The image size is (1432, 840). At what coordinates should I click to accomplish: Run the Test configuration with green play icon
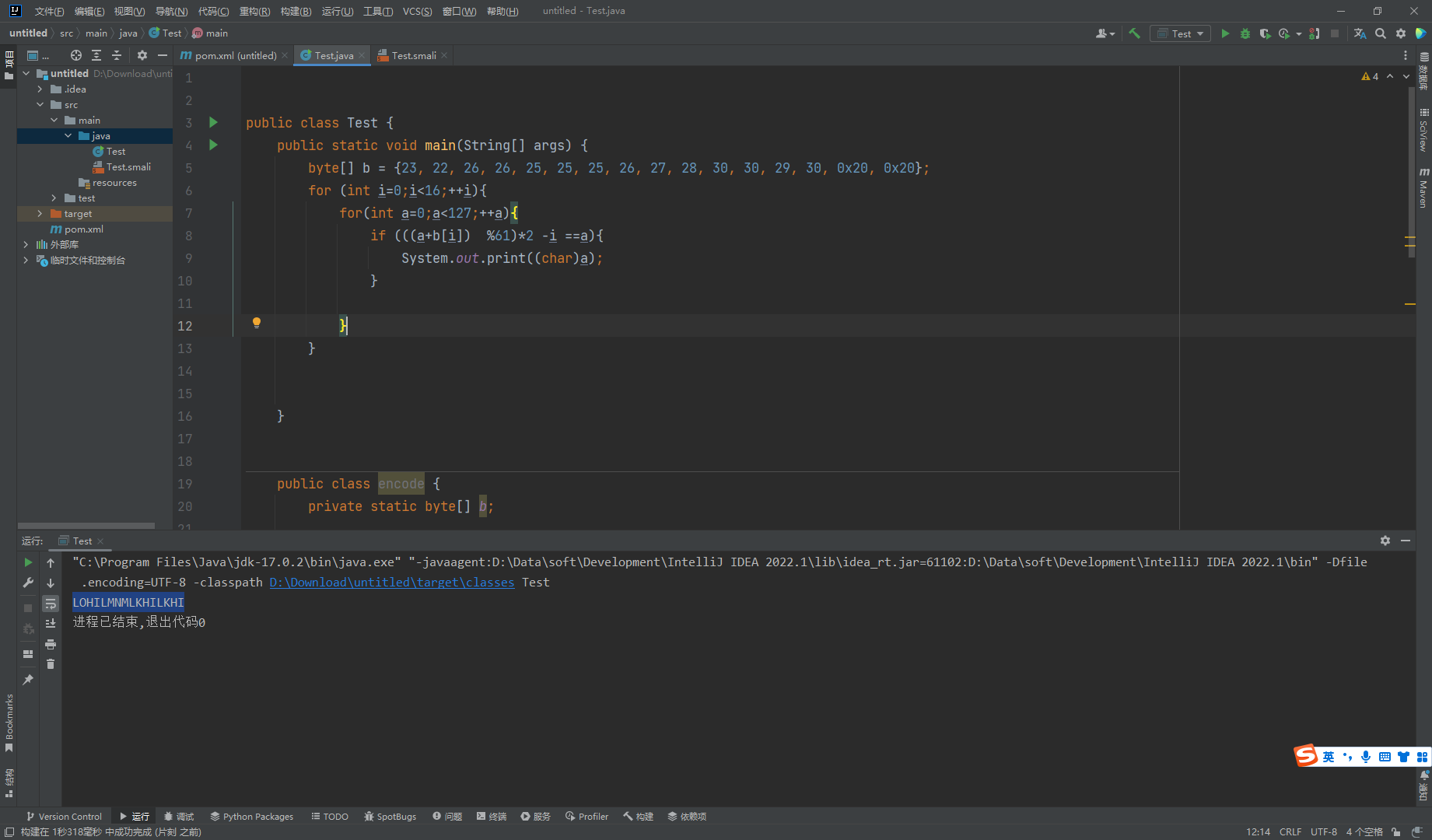pyautogui.click(x=1225, y=33)
